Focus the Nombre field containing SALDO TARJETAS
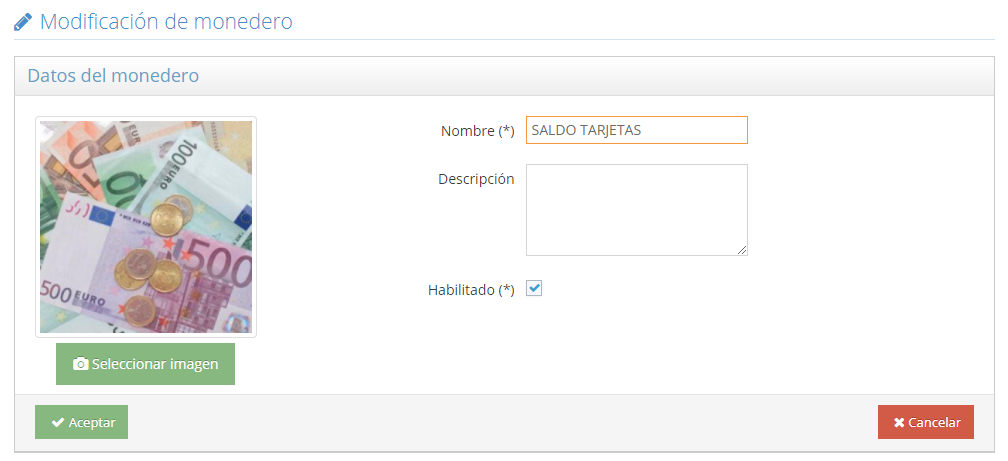This screenshot has width=1008, height=461. [636, 130]
